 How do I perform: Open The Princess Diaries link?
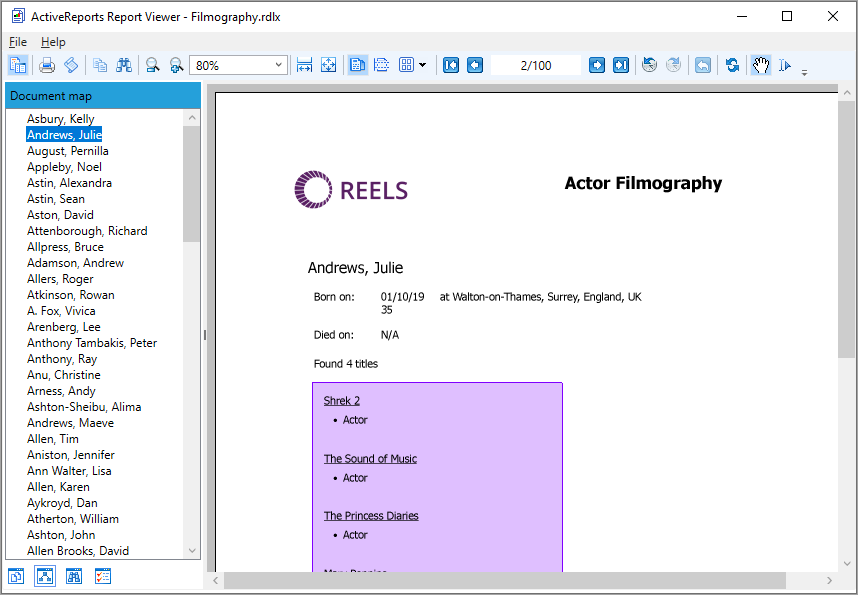371,516
